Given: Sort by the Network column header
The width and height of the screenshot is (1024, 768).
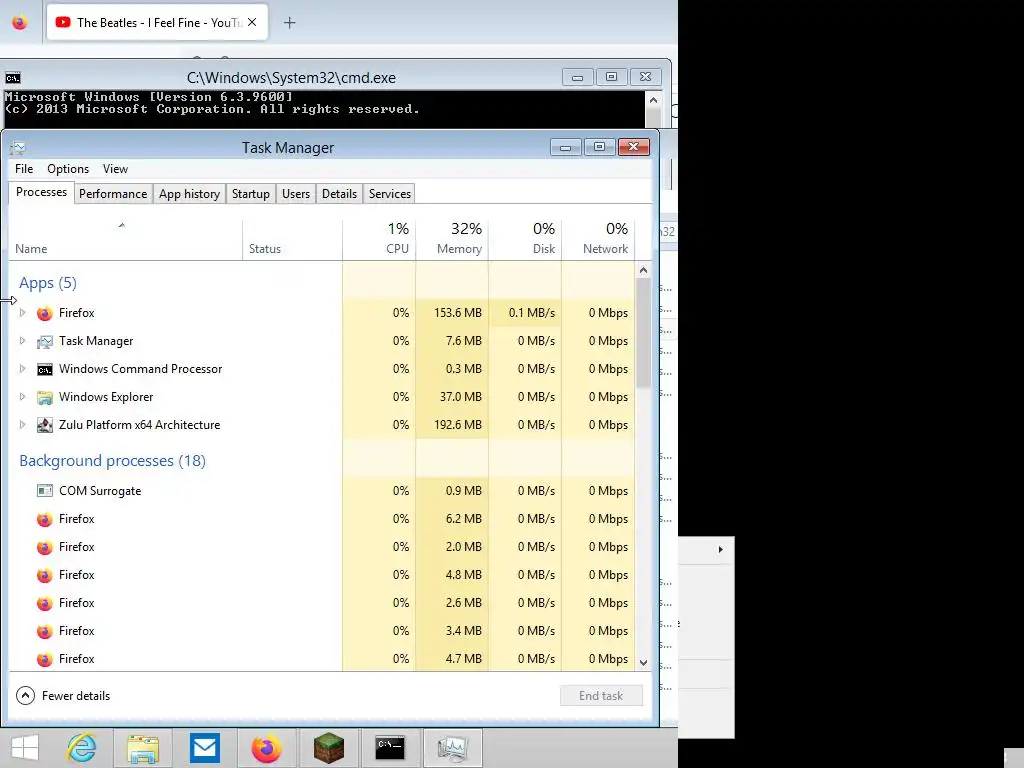Looking at the screenshot, I should 598,240.
